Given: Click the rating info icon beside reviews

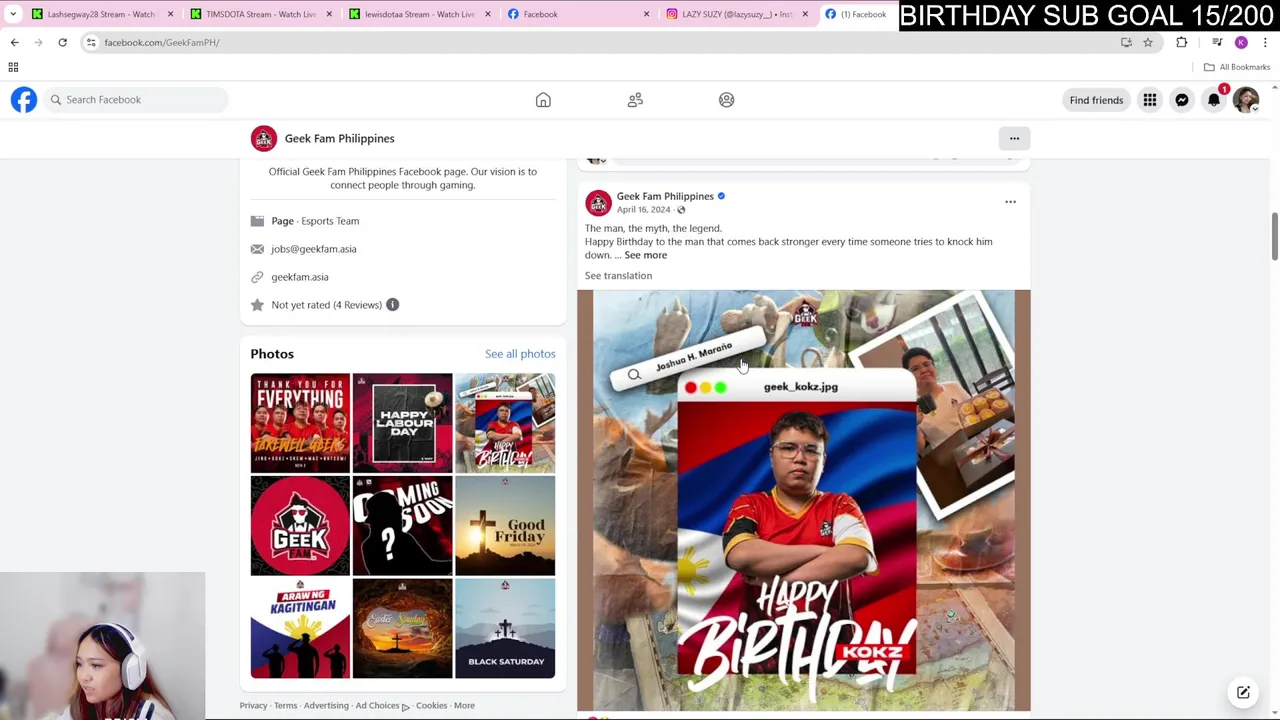Looking at the screenshot, I should coord(392,305).
